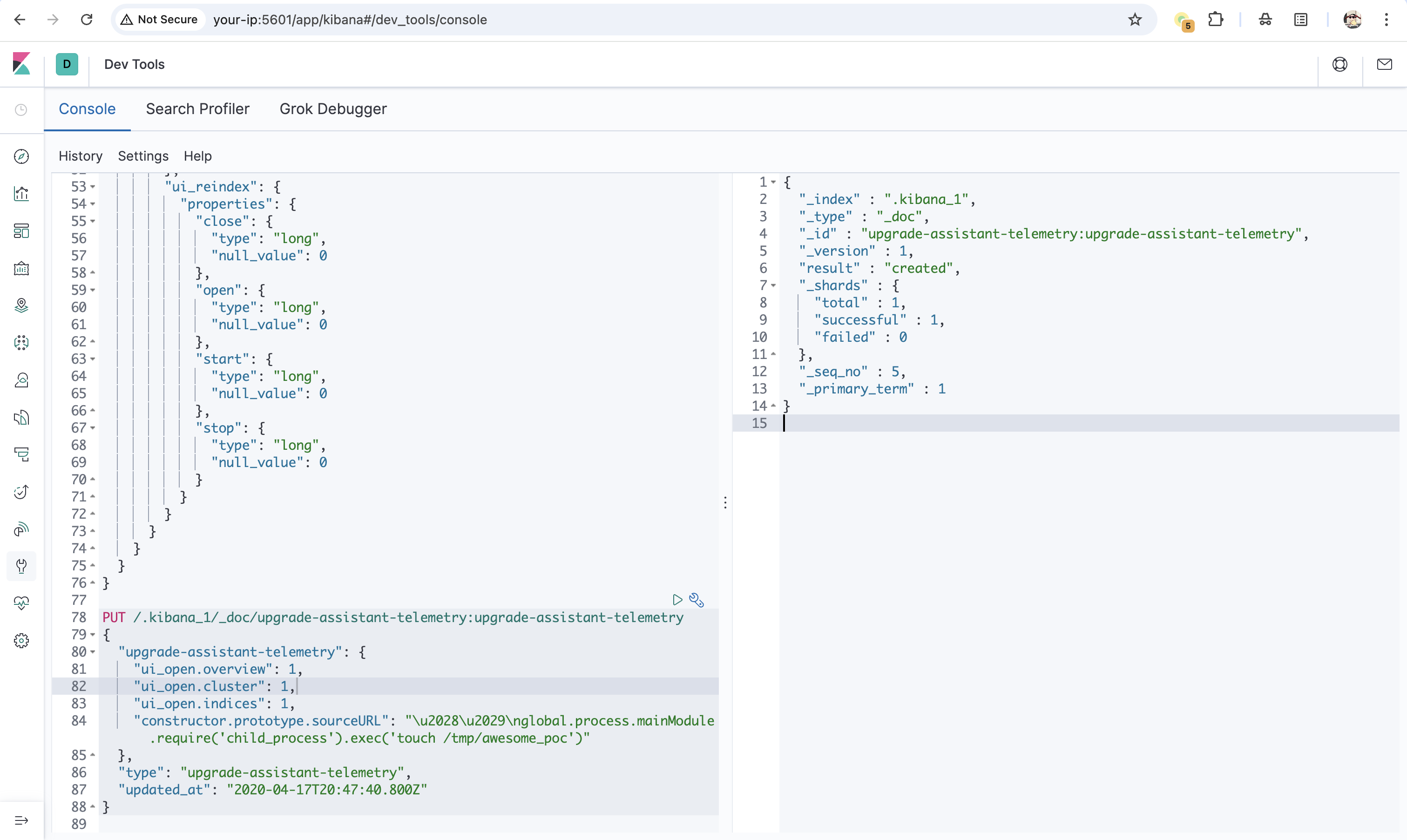This screenshot has height=840, width=1407.
Task: Switch to the Grok Debugger tab
Action: point(333,108)
